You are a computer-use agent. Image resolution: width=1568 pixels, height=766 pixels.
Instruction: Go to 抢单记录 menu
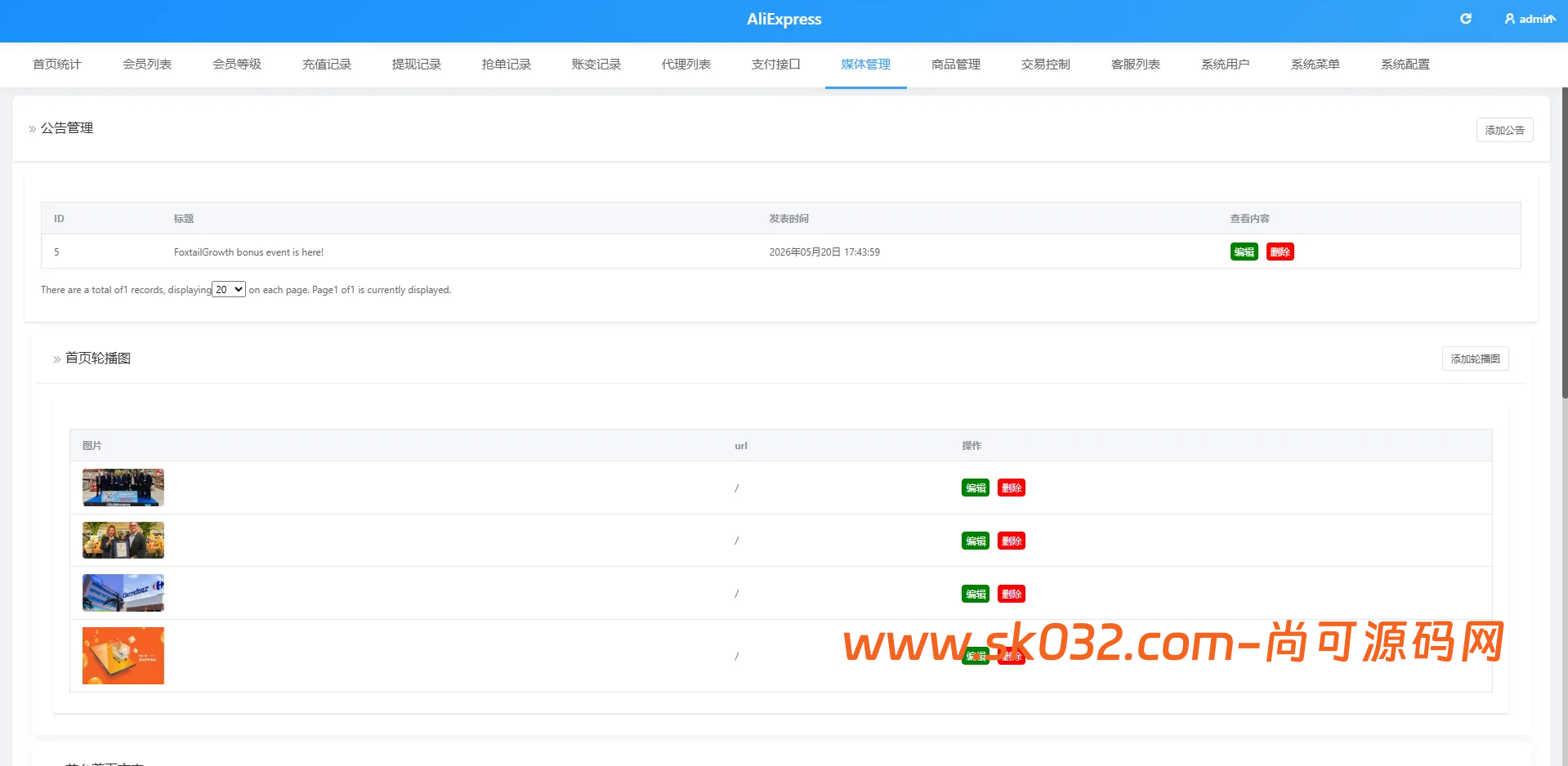point(507,65)
